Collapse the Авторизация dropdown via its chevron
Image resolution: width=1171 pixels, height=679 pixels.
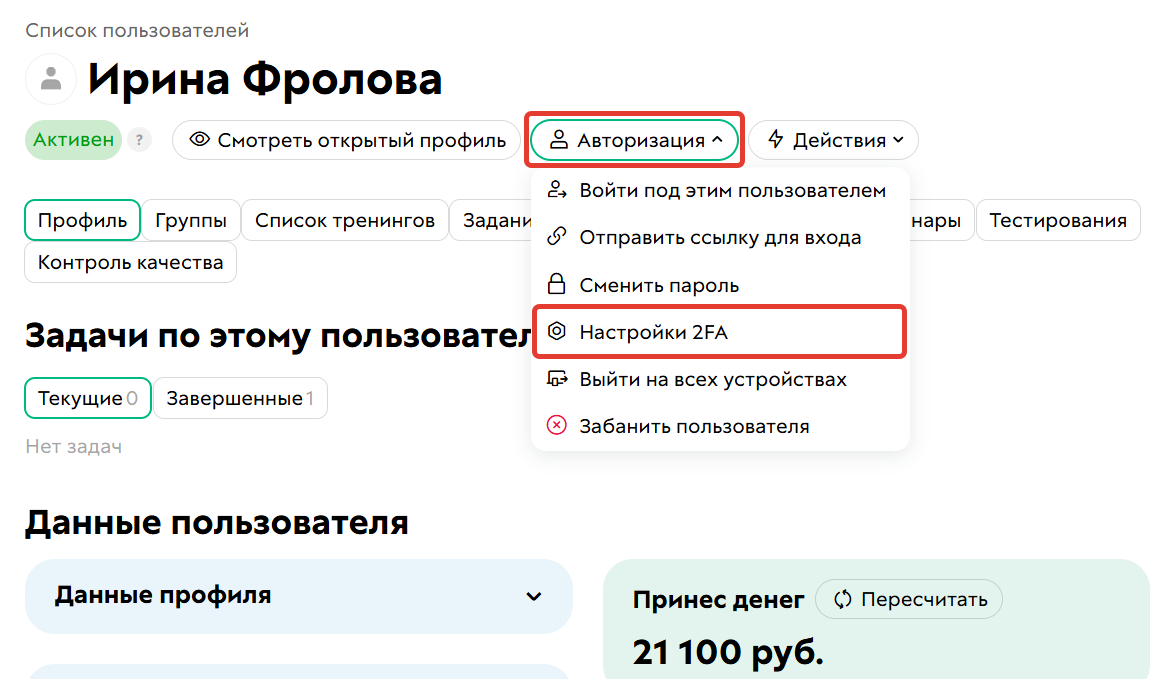tap(716, 139)
